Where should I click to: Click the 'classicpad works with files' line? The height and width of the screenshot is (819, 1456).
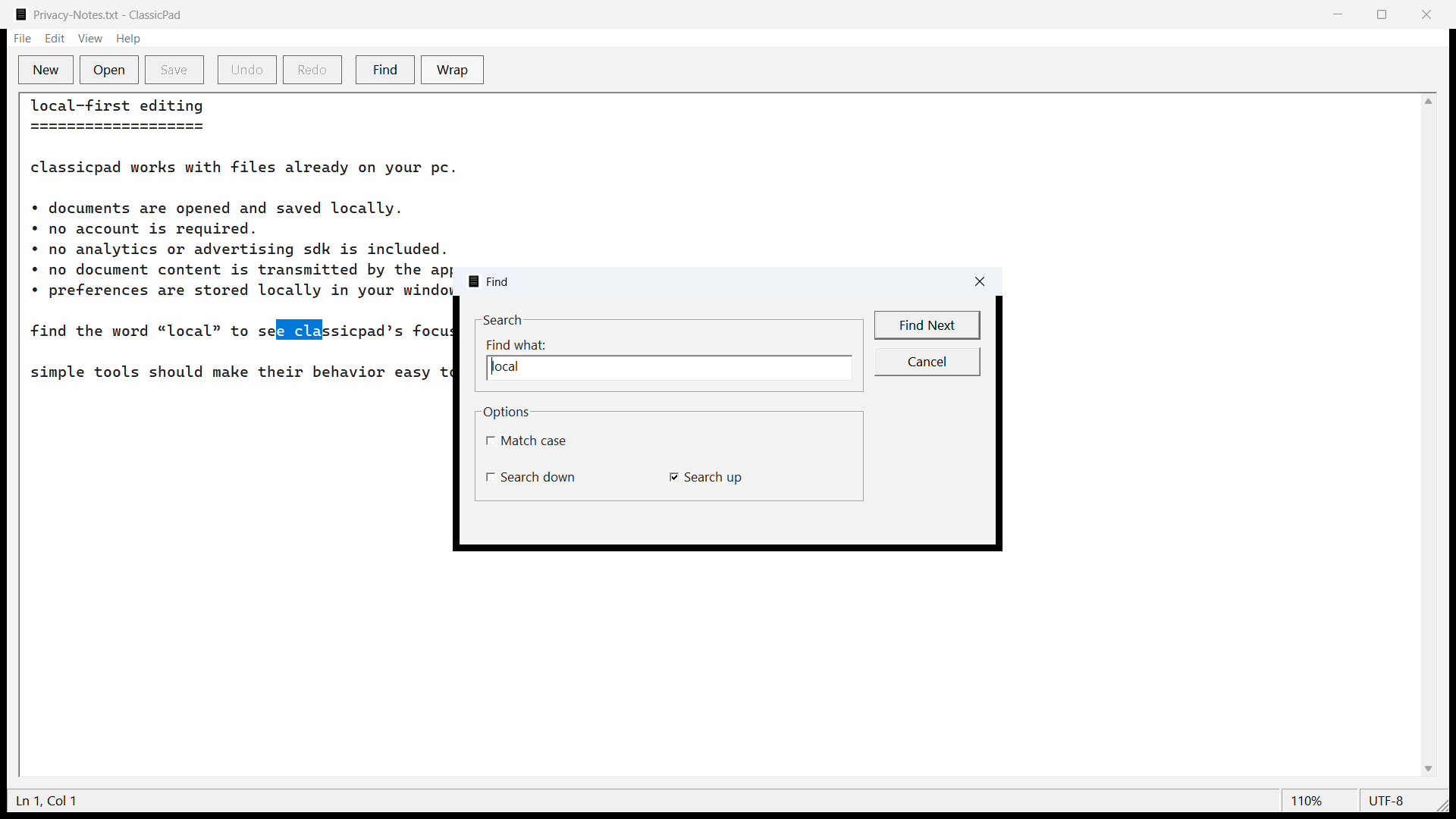243,167
